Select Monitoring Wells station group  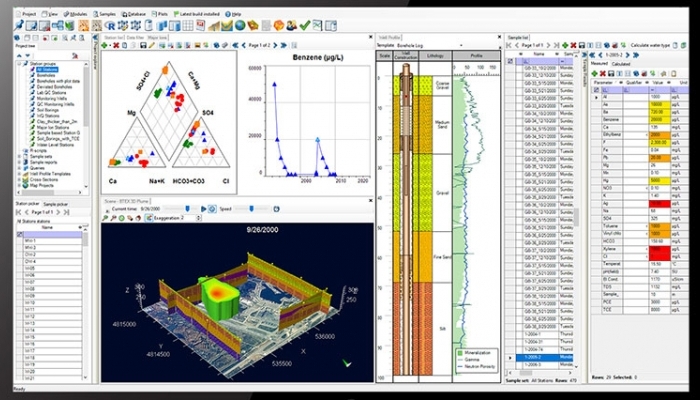pos(53,99)
